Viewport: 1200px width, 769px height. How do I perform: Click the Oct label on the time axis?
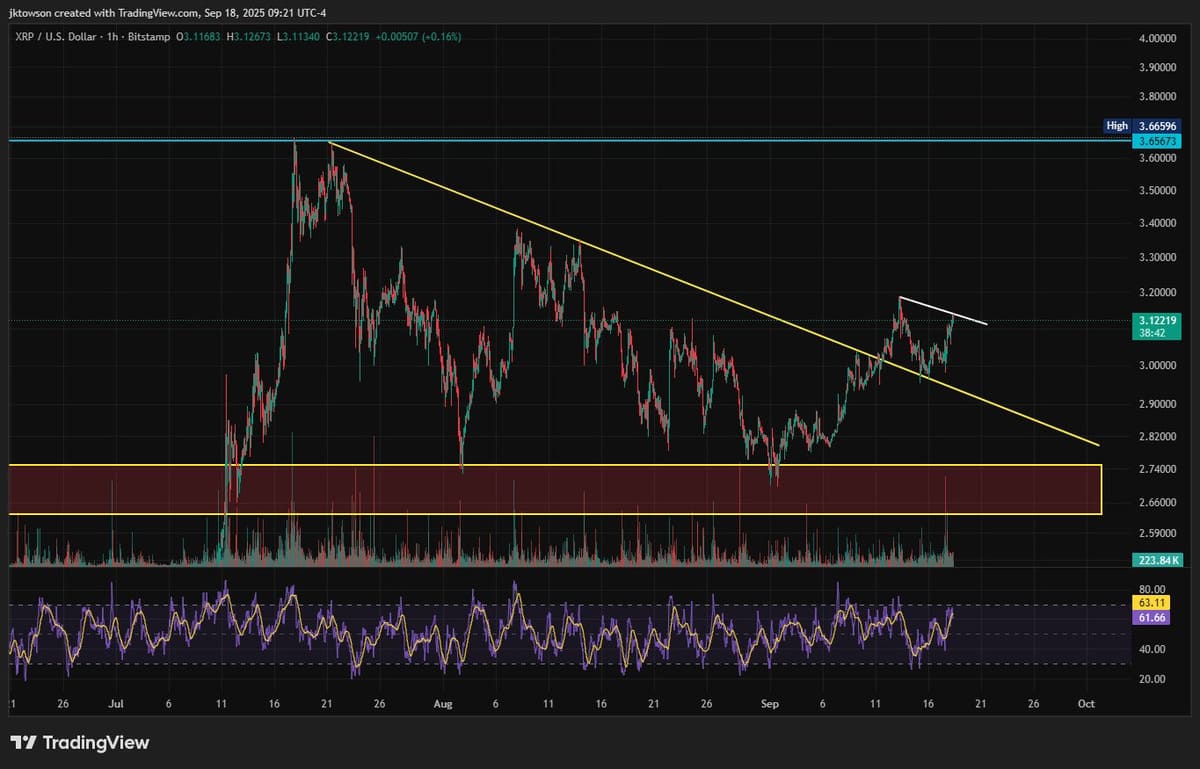[1086, 704]
